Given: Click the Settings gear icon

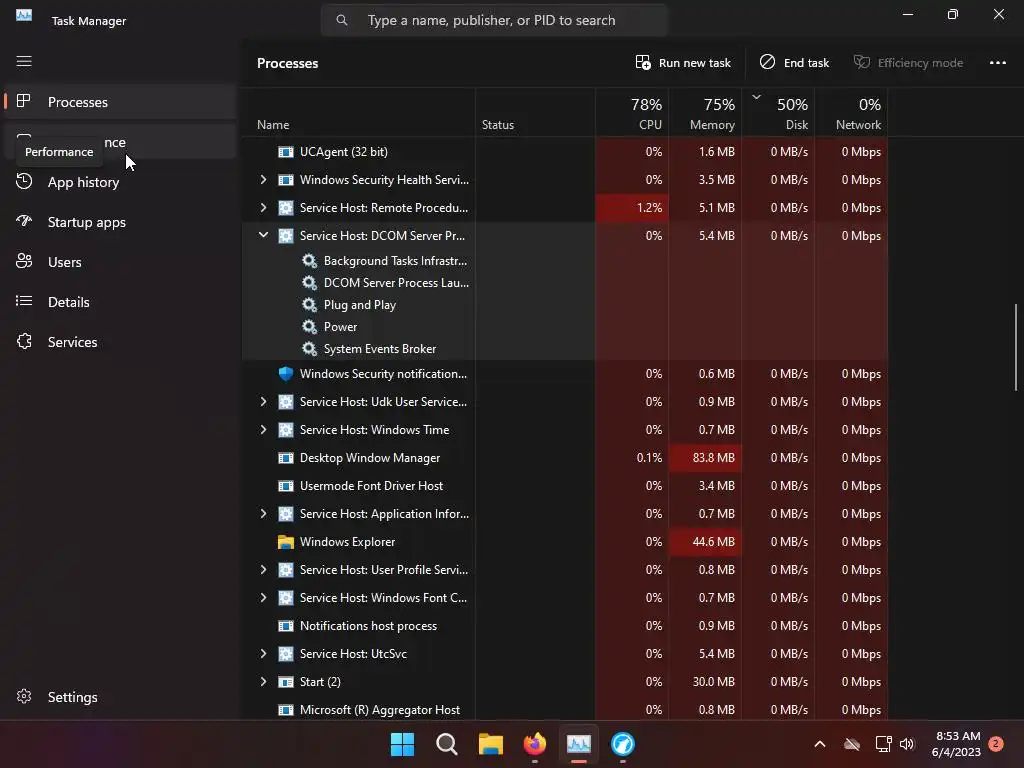Looking at the screenshot, I should tap(24, 696).
